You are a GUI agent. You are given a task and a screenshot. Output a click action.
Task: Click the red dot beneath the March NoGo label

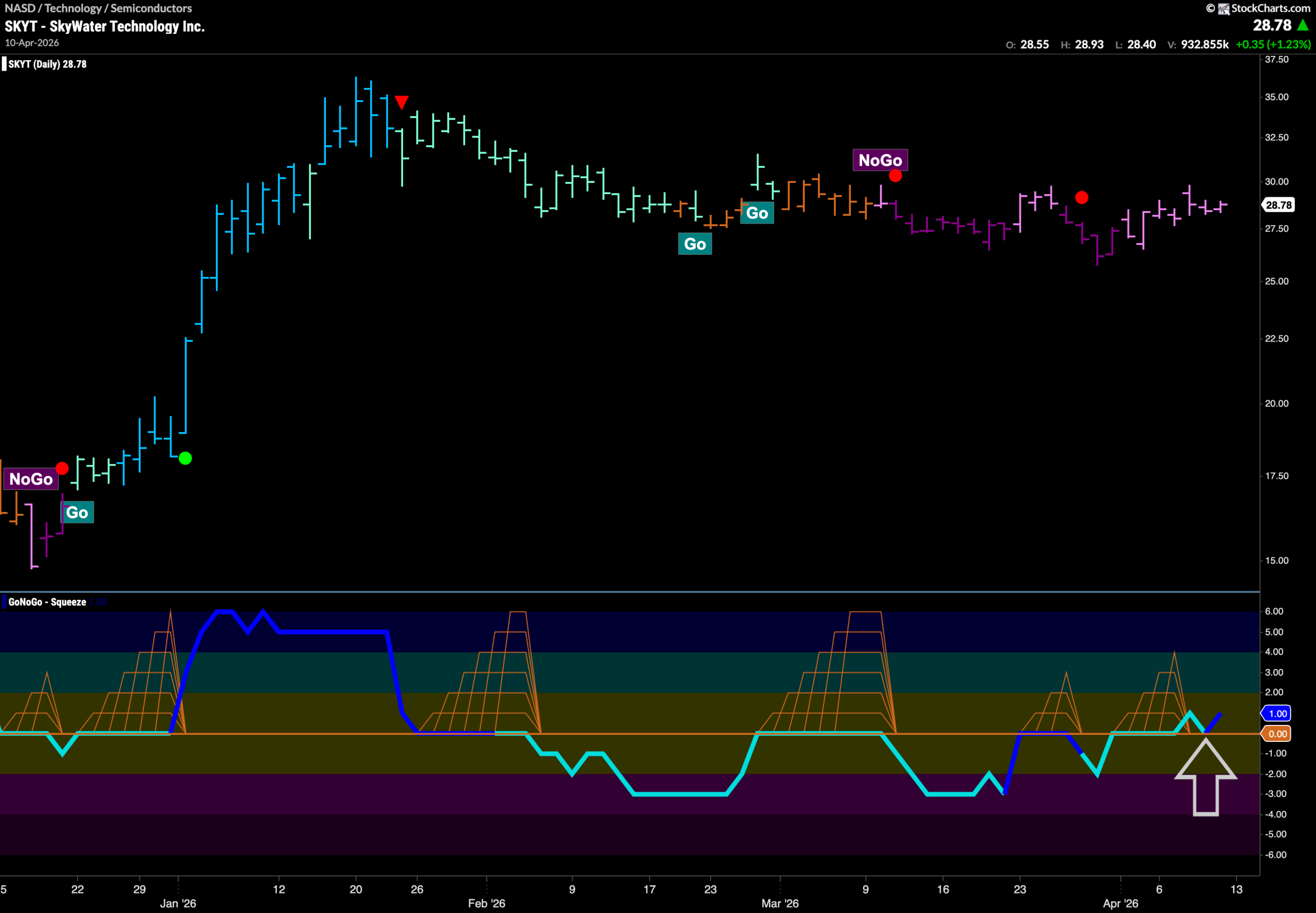click(x=895, y=176)
